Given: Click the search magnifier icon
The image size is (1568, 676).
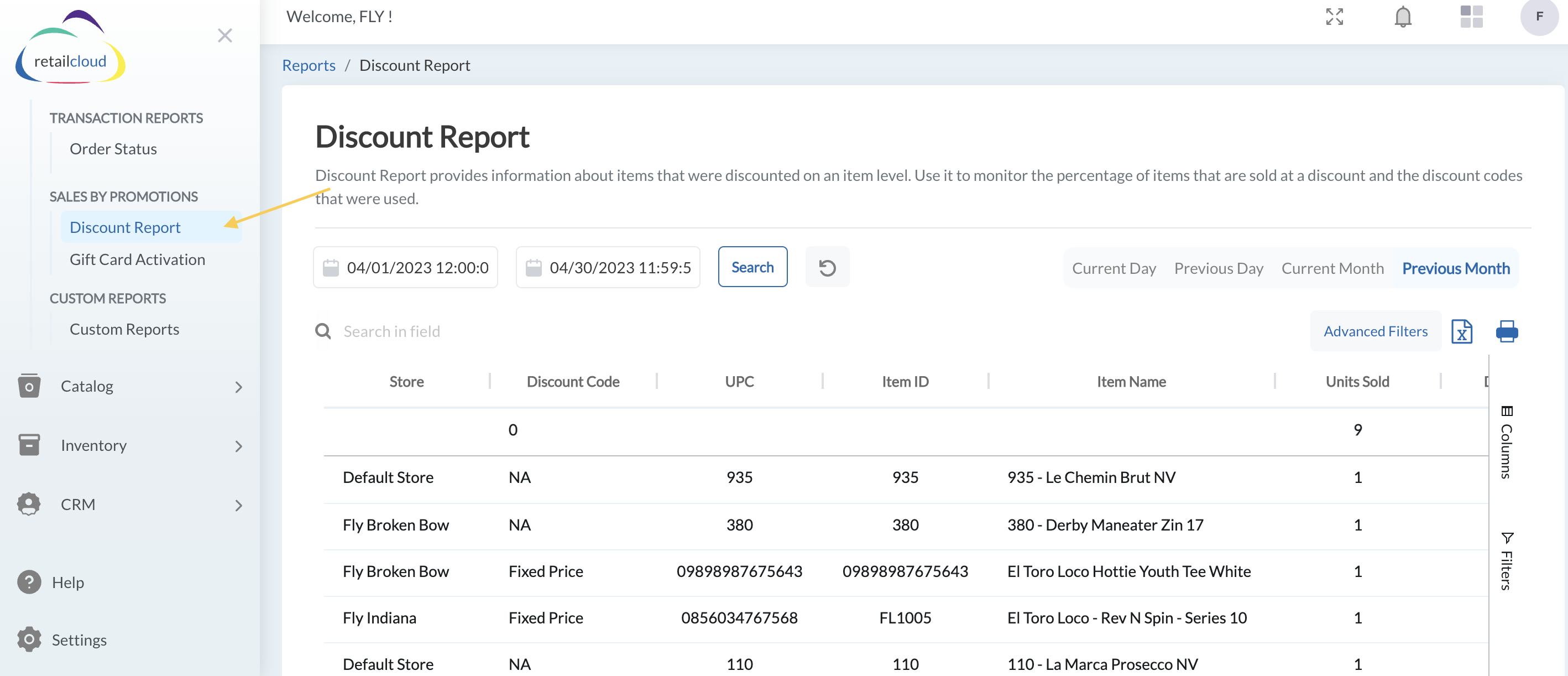Looking at the screenshot, I should pyautogui.click(x=322, y=331).
